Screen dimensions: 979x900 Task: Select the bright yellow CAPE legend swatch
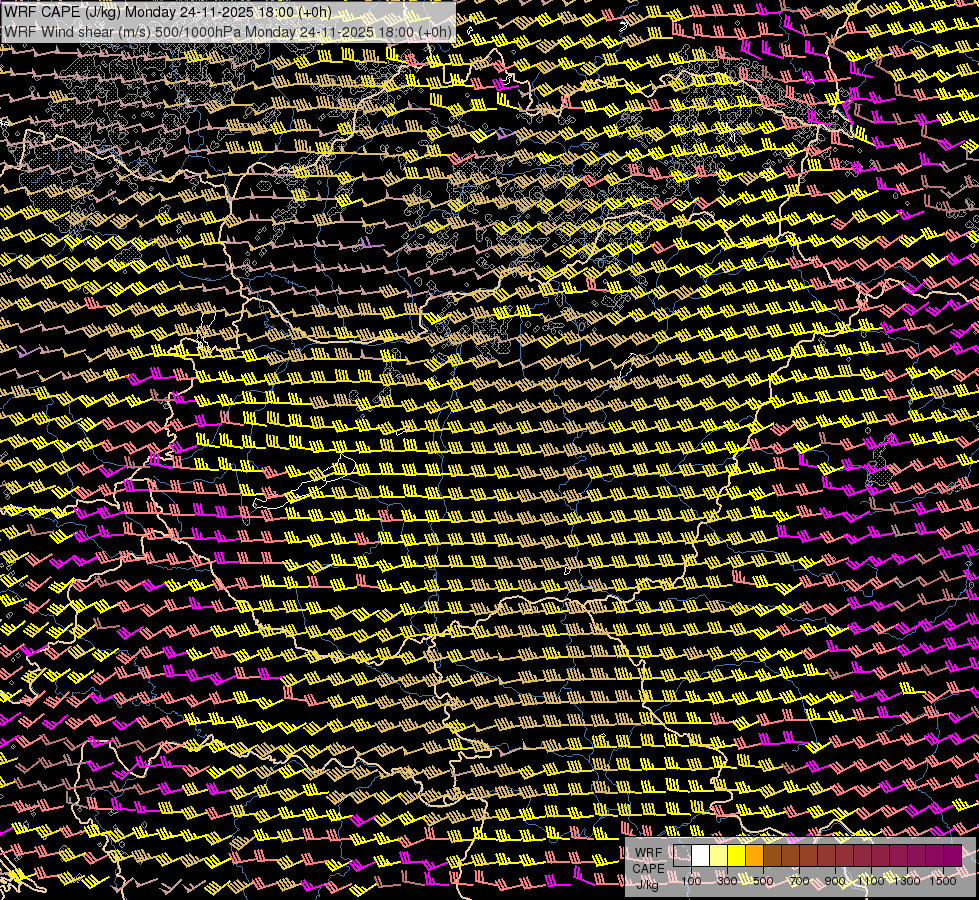[x=737, y=855]
